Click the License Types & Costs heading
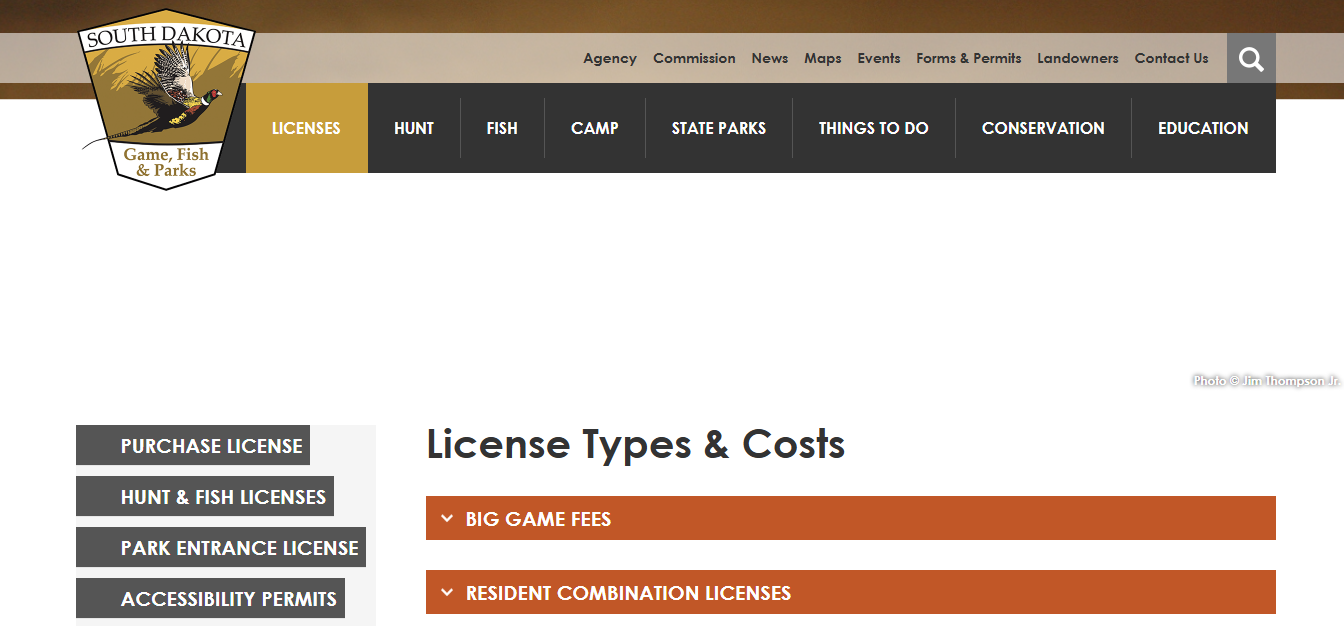Image resolution: width=1344 pixels, height=626 pixels. (x=636, y=444)
